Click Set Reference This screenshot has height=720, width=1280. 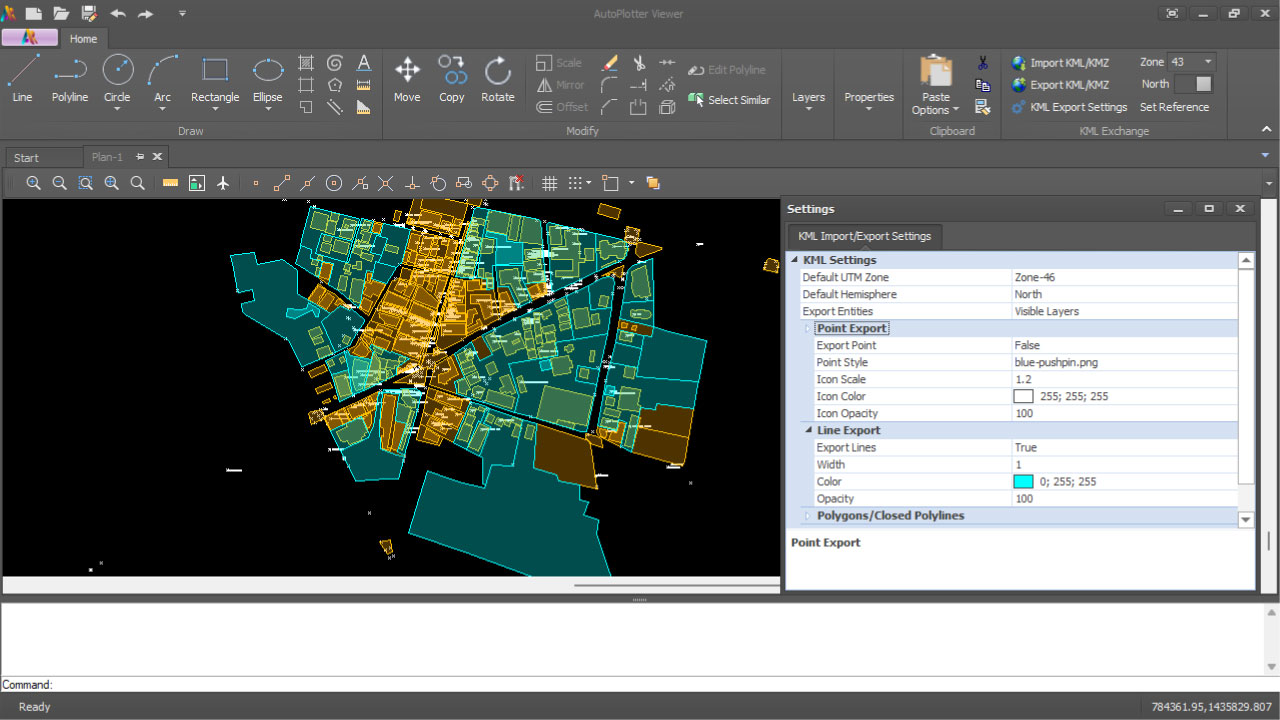pyautogui.click(x=1174, y=107)
